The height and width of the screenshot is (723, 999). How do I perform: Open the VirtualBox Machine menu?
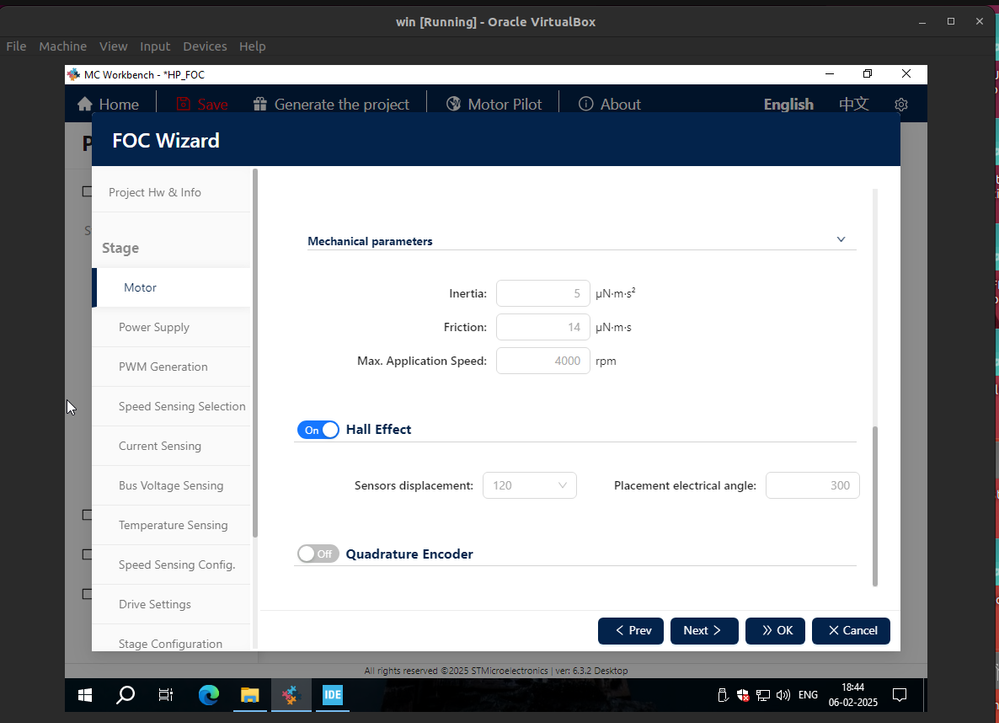pos(62,47)
